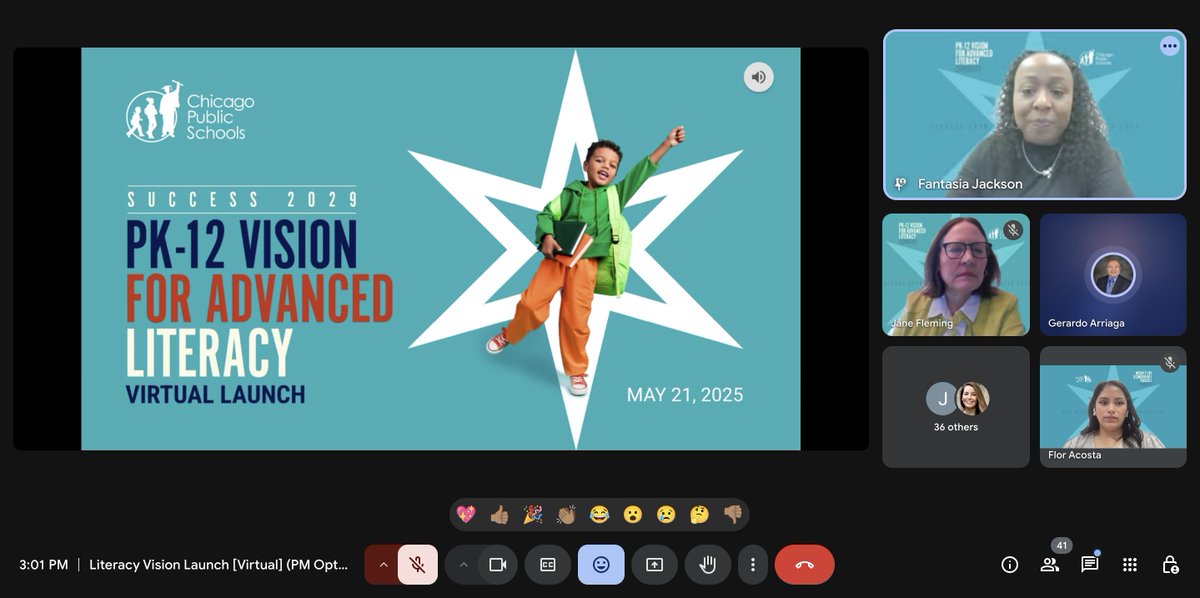Open chat with everyone icon
The image size is (1200, 598).
point(1090,565)
